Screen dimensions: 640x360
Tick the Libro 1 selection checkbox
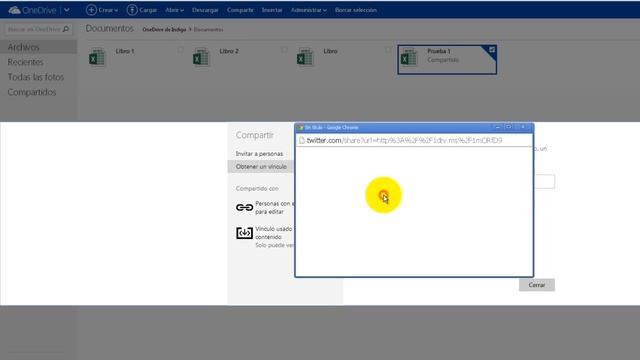(180, 50)
